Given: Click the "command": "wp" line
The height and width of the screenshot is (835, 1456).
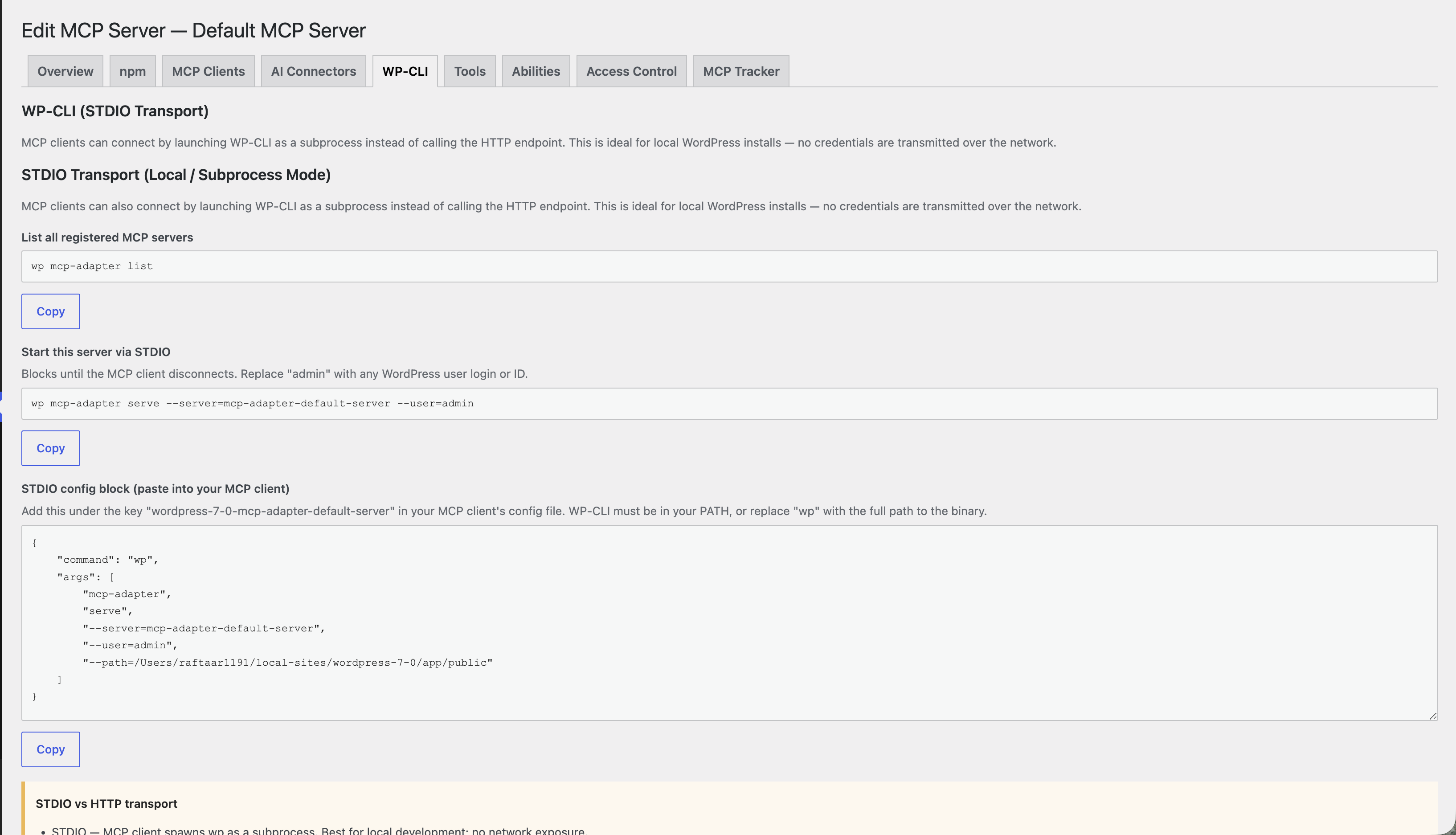Looking at the screenshot, I should (108, 560).
